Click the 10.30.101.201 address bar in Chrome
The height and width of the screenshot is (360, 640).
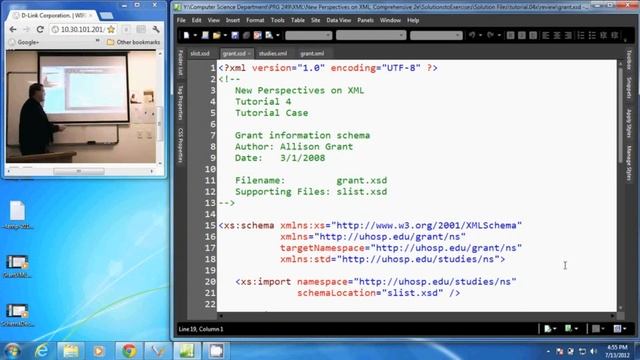tap(84, 29)
